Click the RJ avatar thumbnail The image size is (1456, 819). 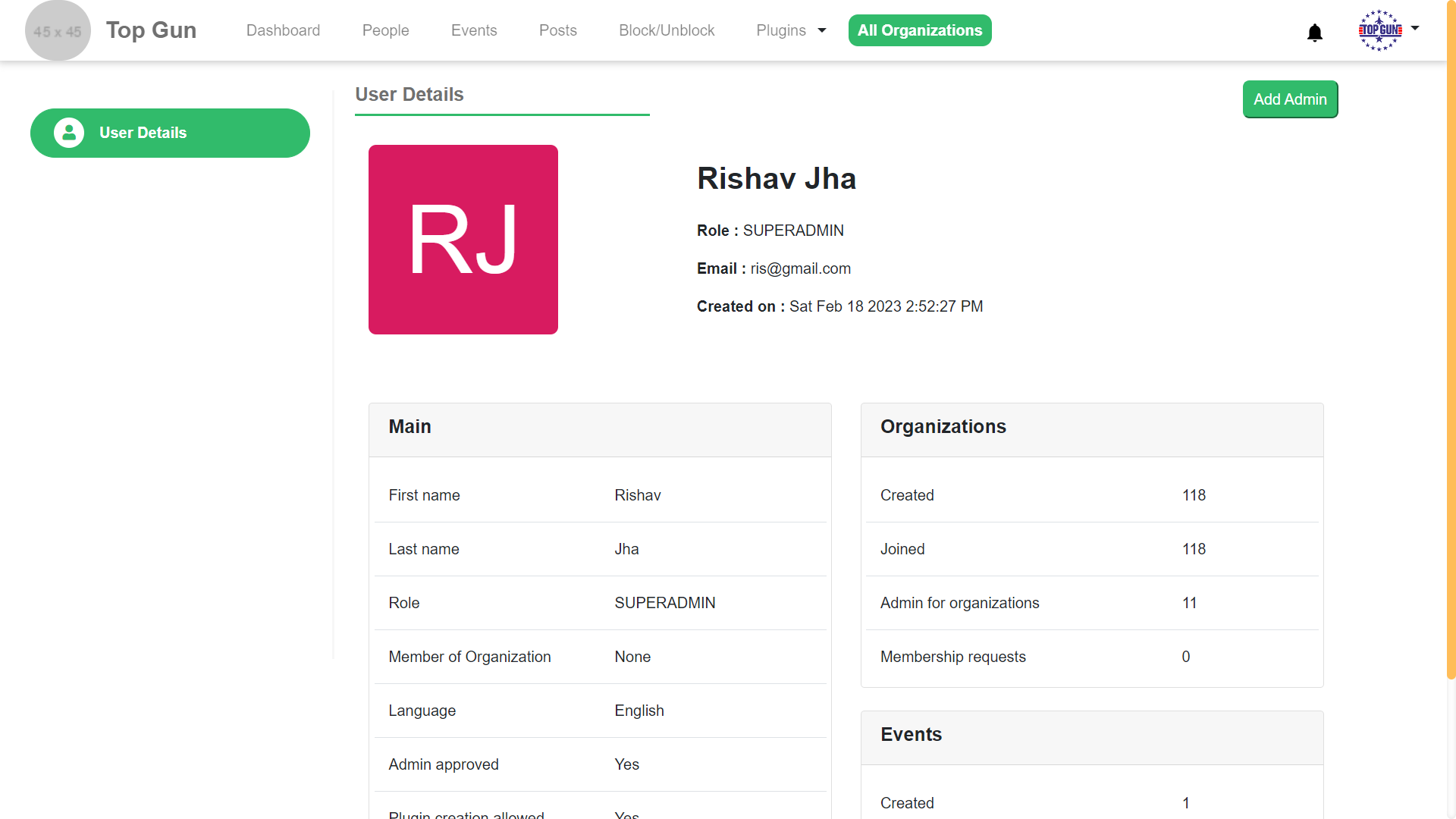tap(463, 240)
